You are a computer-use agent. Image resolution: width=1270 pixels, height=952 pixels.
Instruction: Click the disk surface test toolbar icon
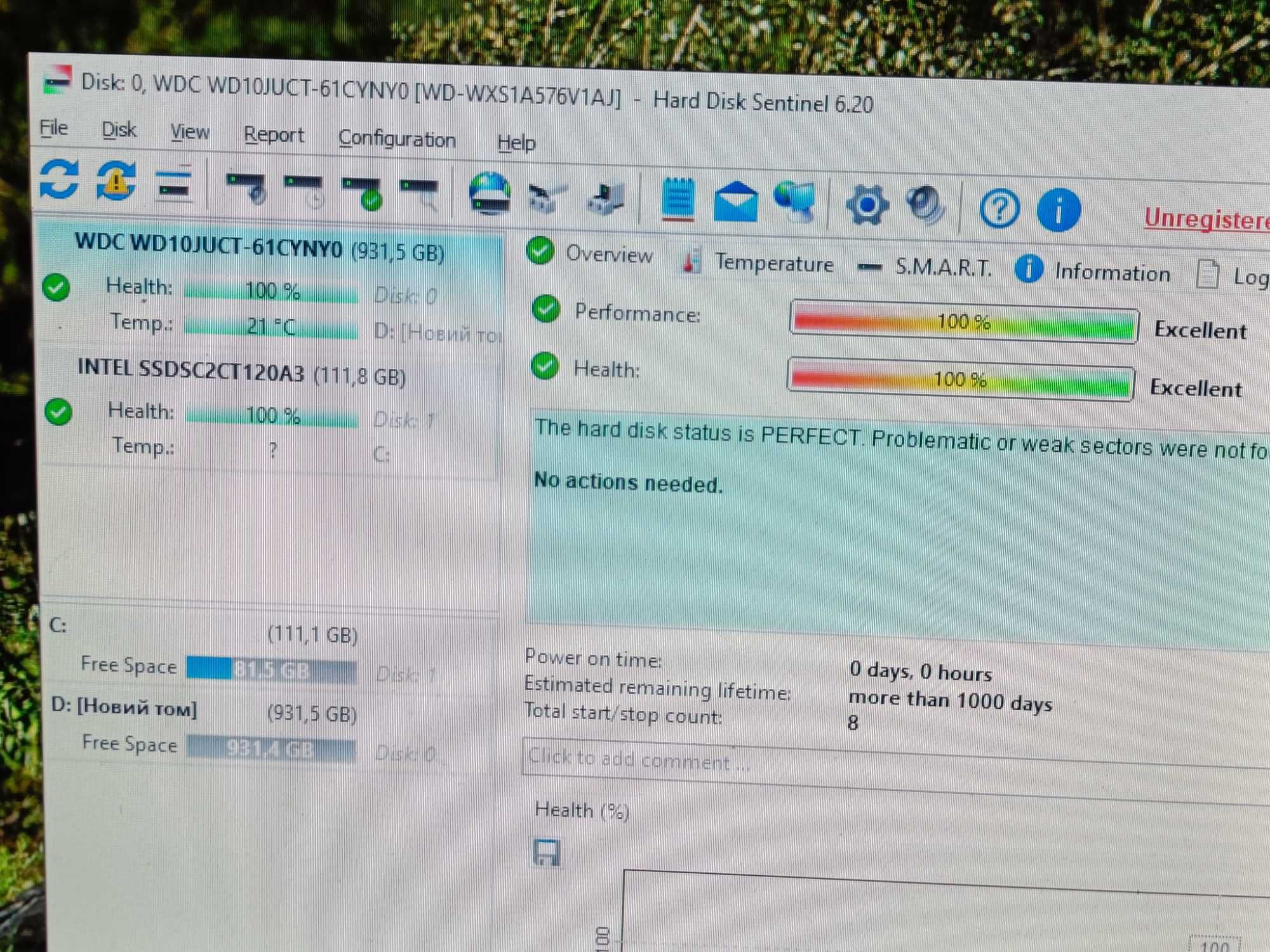click(246, 188)
